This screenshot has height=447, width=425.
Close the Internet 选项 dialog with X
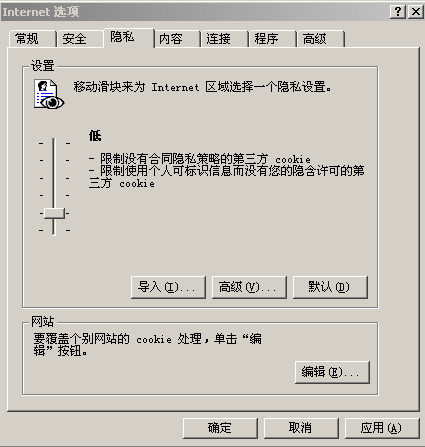click(x=416, y=12)
